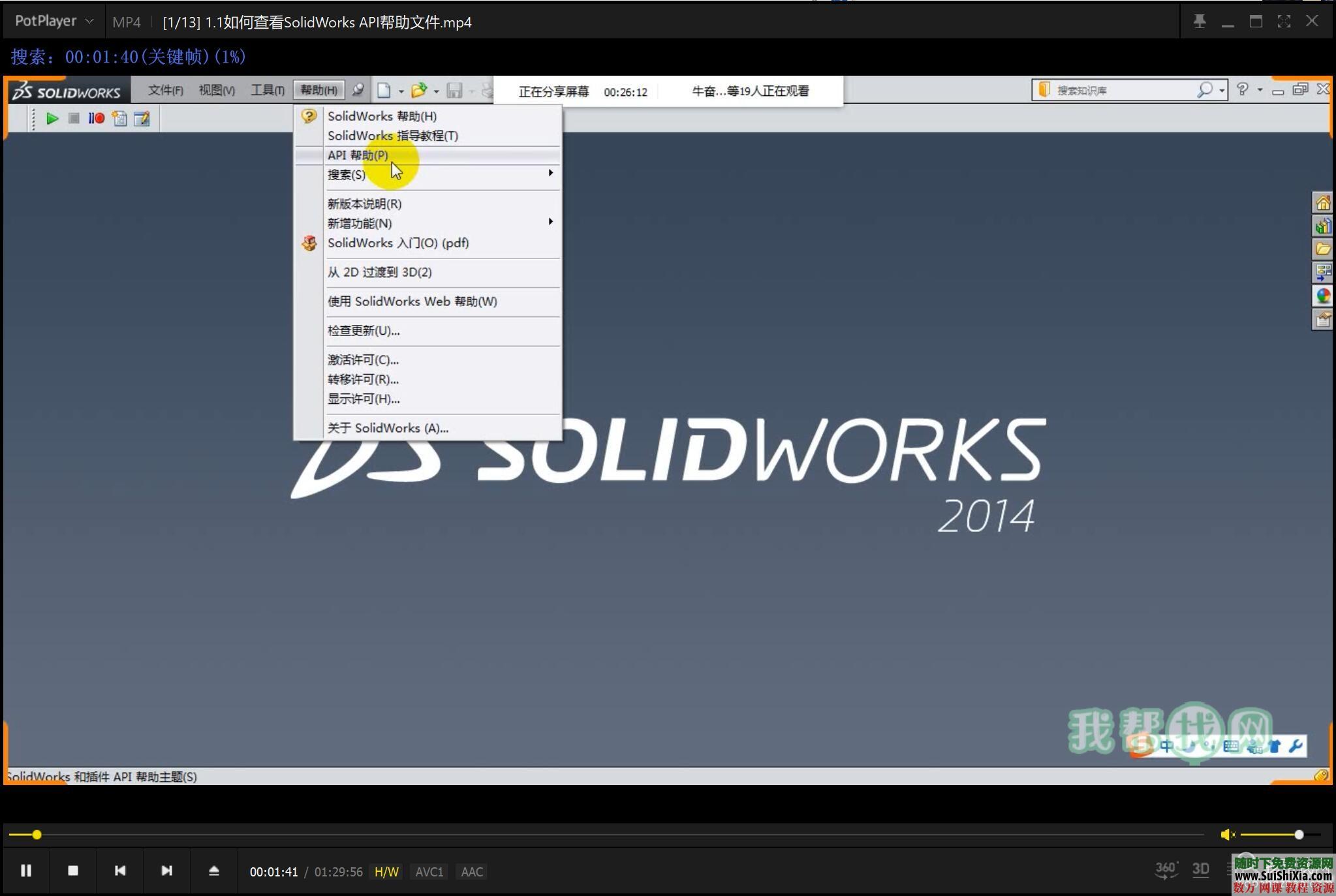1336x896 pixels.
Task: Select the home icon in the right sidebar
Action: (1323, 202)
